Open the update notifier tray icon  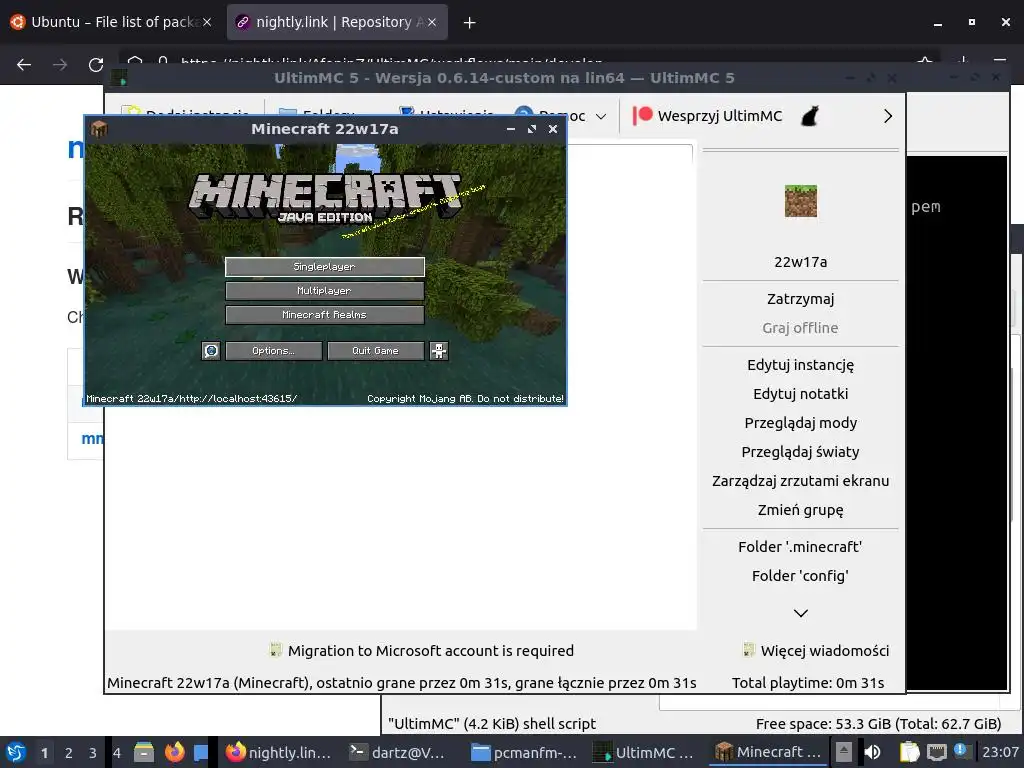coord(960,750)
